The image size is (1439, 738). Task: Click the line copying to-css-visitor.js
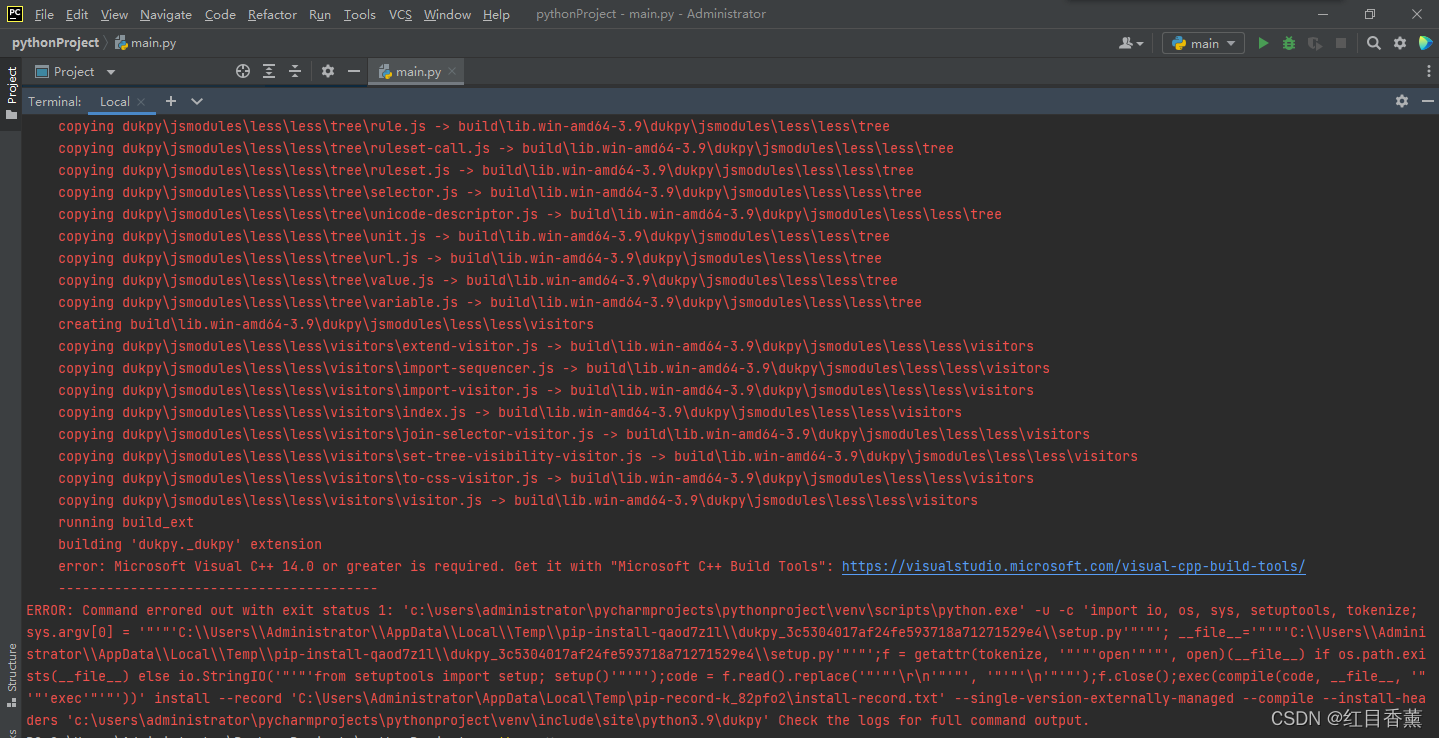[546, 478]
